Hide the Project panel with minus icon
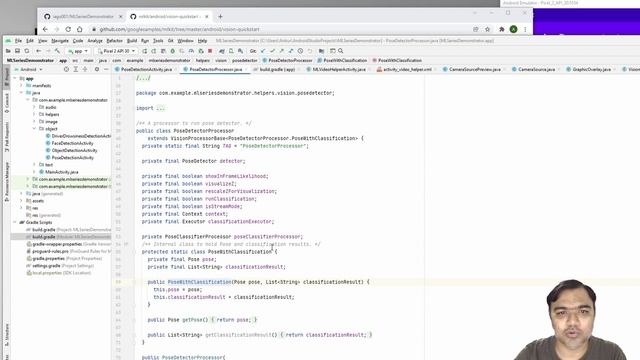The width and height of the screenshot is (640, 360). click(x=106, y=69)
